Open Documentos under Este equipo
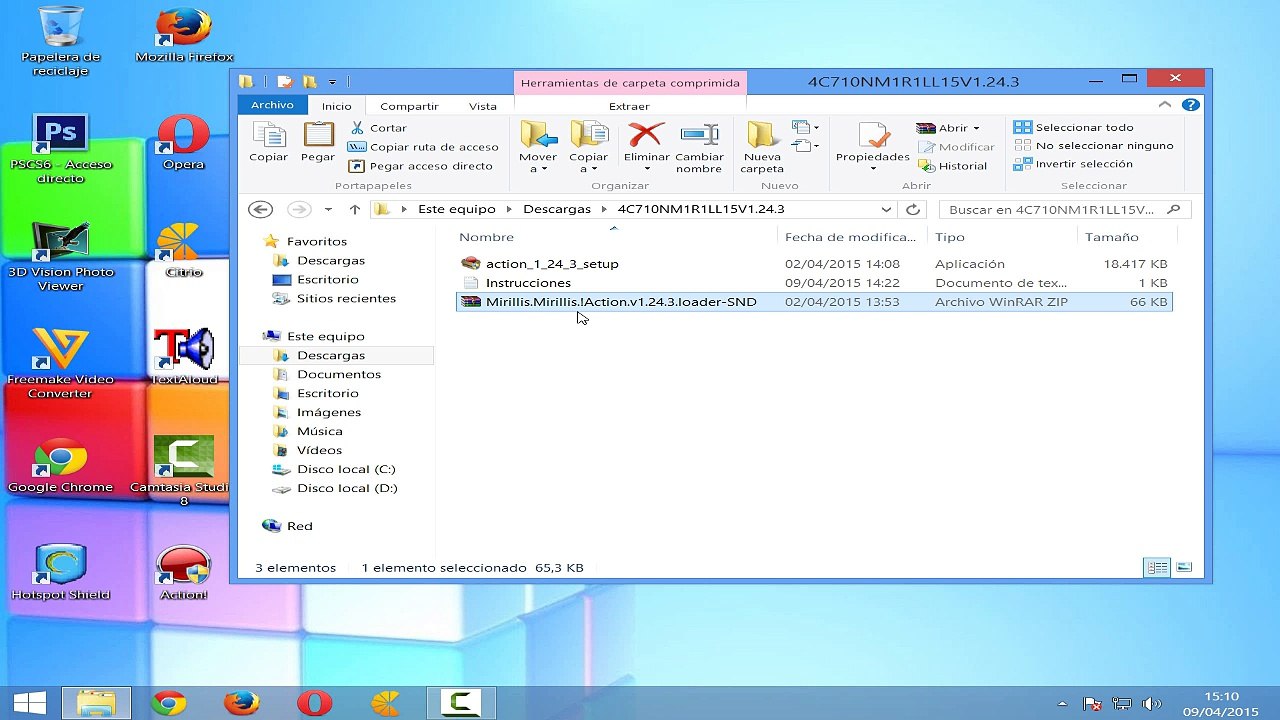This screenshot has height=720, width=1280. click(x=338, y=374)
